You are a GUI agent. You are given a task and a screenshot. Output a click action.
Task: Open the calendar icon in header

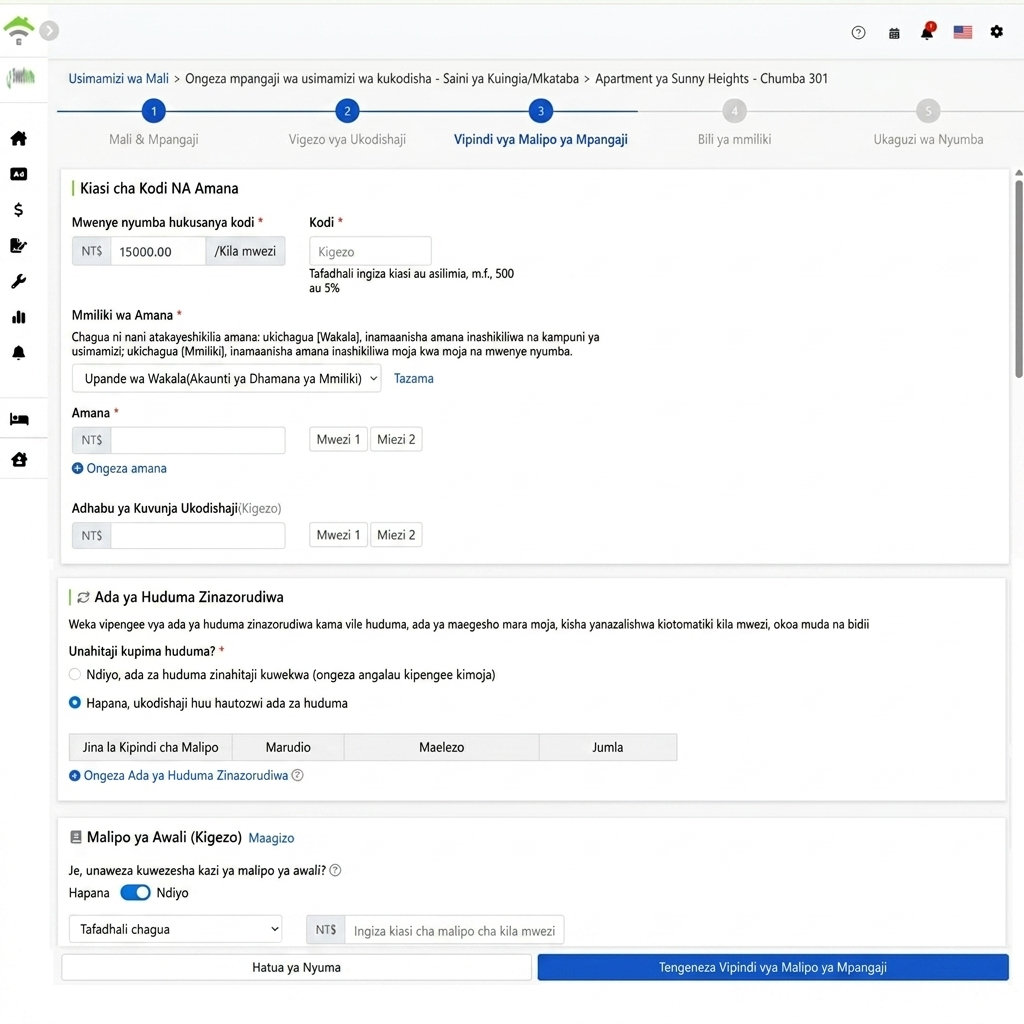tap(894, 33)
